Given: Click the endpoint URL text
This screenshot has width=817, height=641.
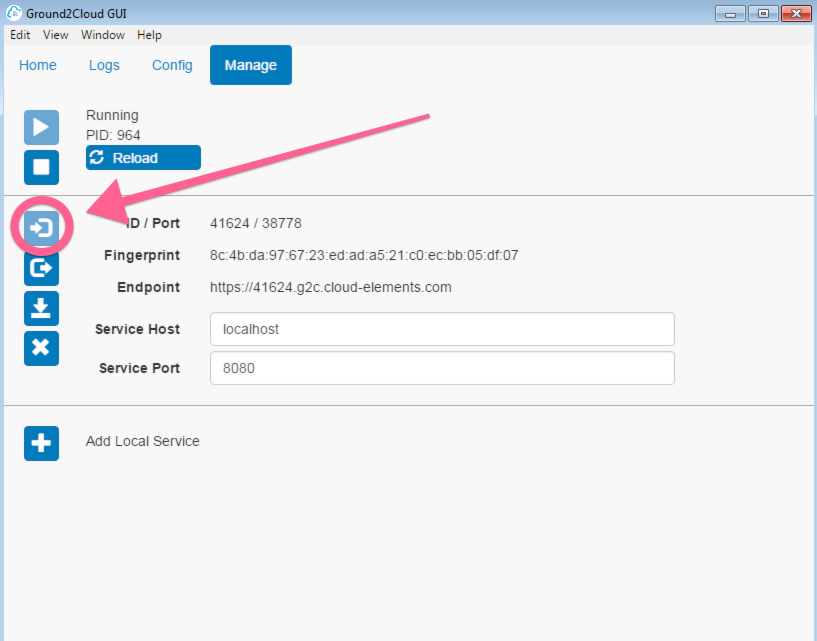Looking at the screenshot, I should 330,287.
